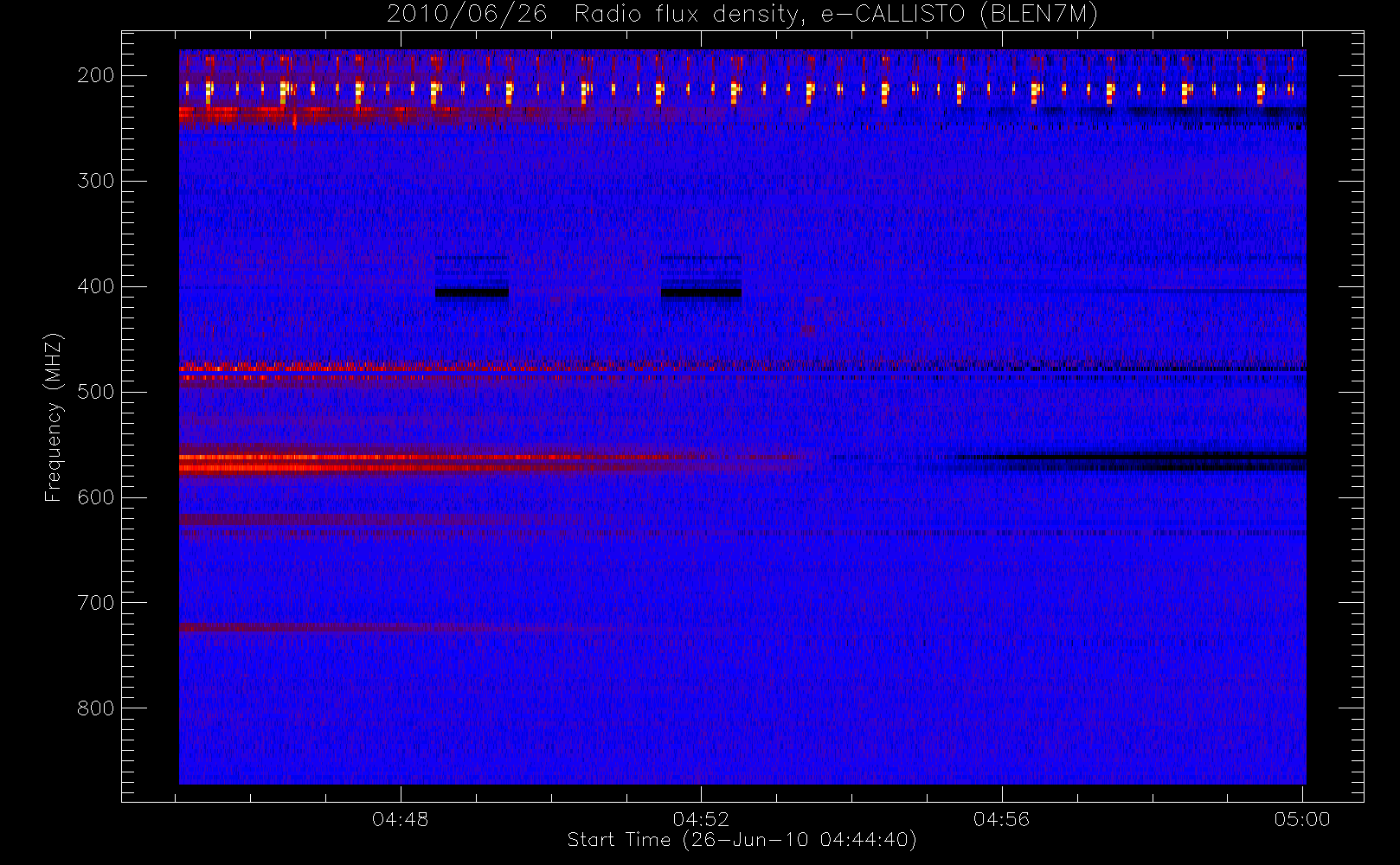This screenshot has width=1400, height=865.
Task: Click the 700 frequency tick label
Action: (95, 603)
